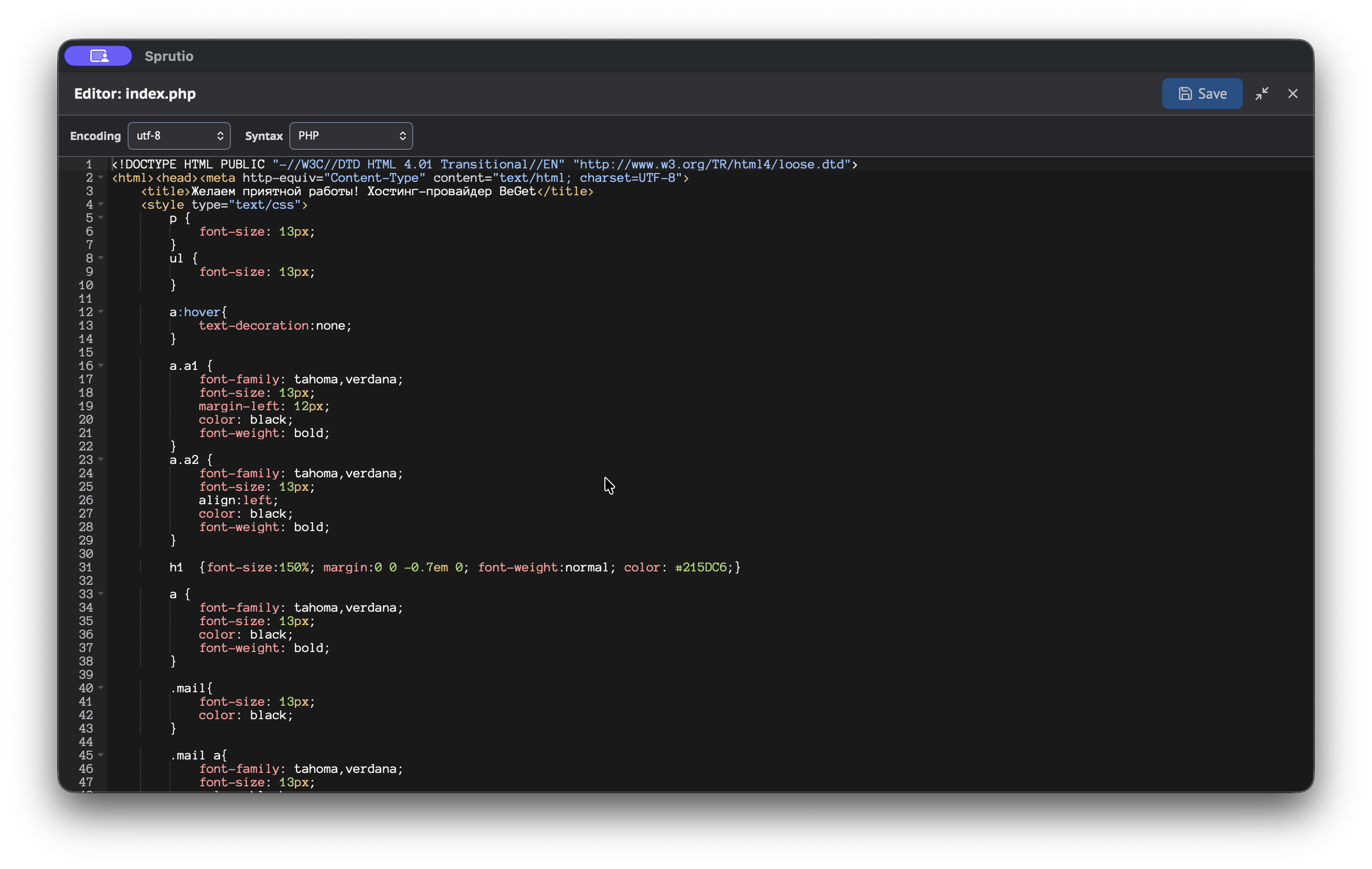Click the 'Editor: index.php' heading

[x=134, y=94]
